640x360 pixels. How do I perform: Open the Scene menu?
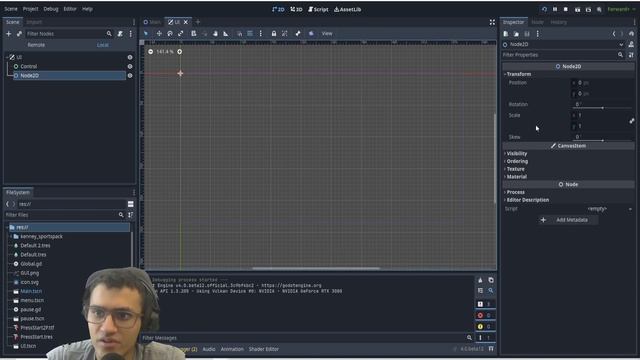pyautogui.click(x=11, y=9)
